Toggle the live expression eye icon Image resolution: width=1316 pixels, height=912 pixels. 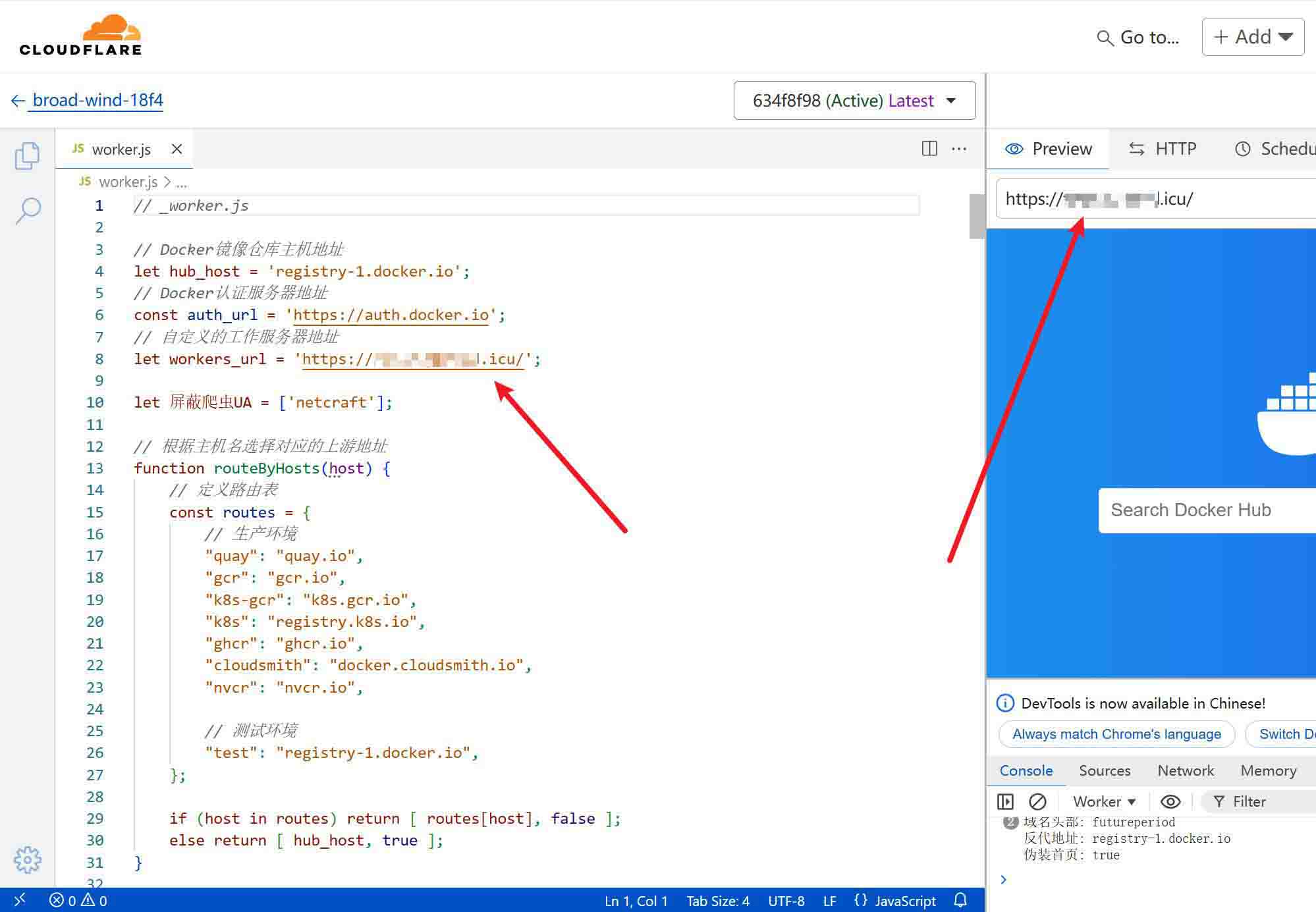pyautogui.click(x=1170, y=801)
